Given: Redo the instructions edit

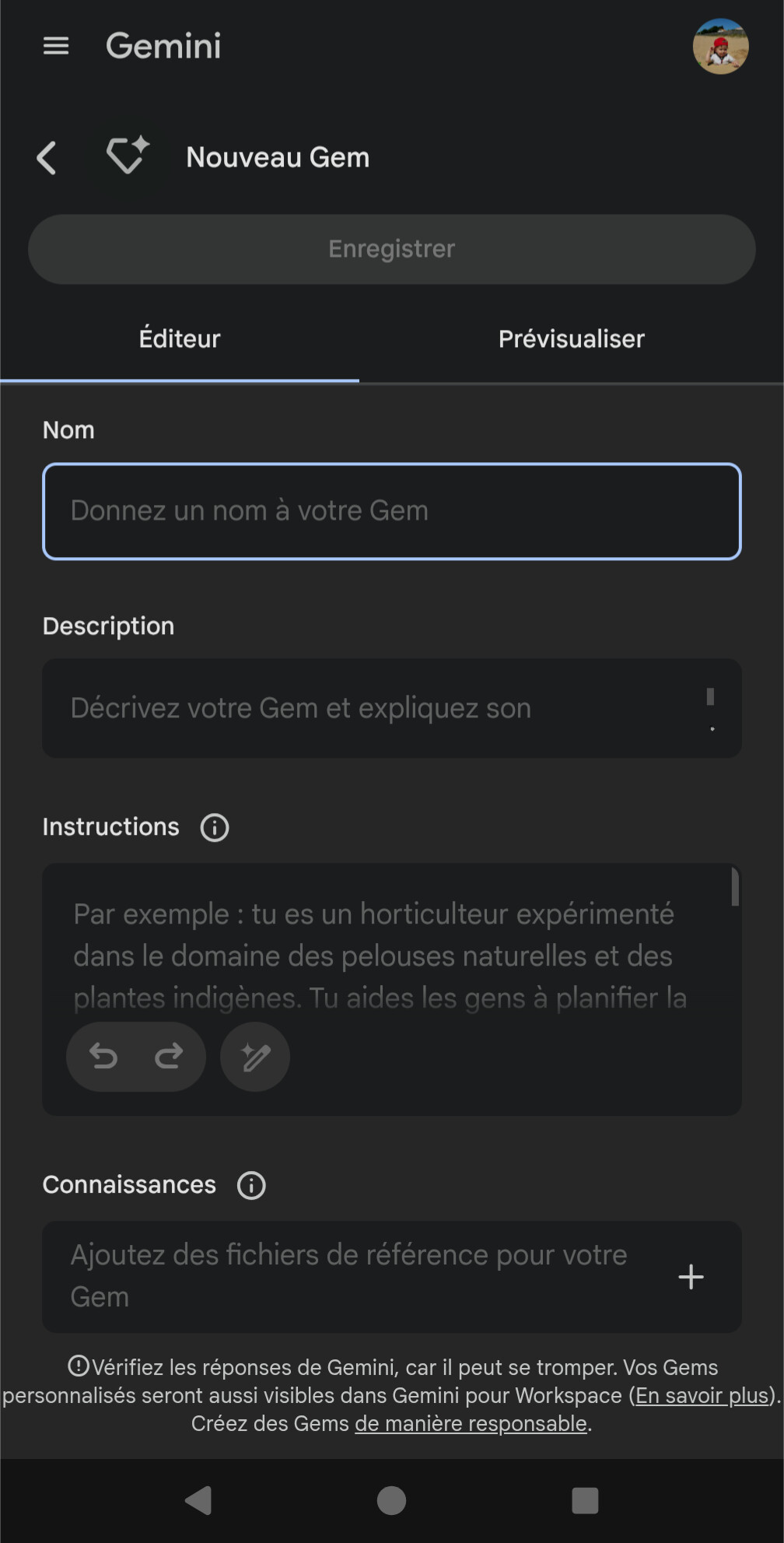Looking at the screenshot, I should (x=169, y=1057).
